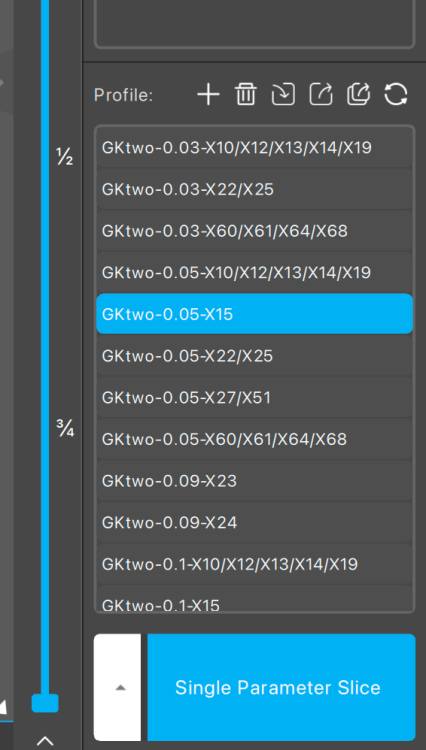Pick the GKtwo-0.05-X27/X51 profile
426x750 pixels.
click(x=254, y=397)
